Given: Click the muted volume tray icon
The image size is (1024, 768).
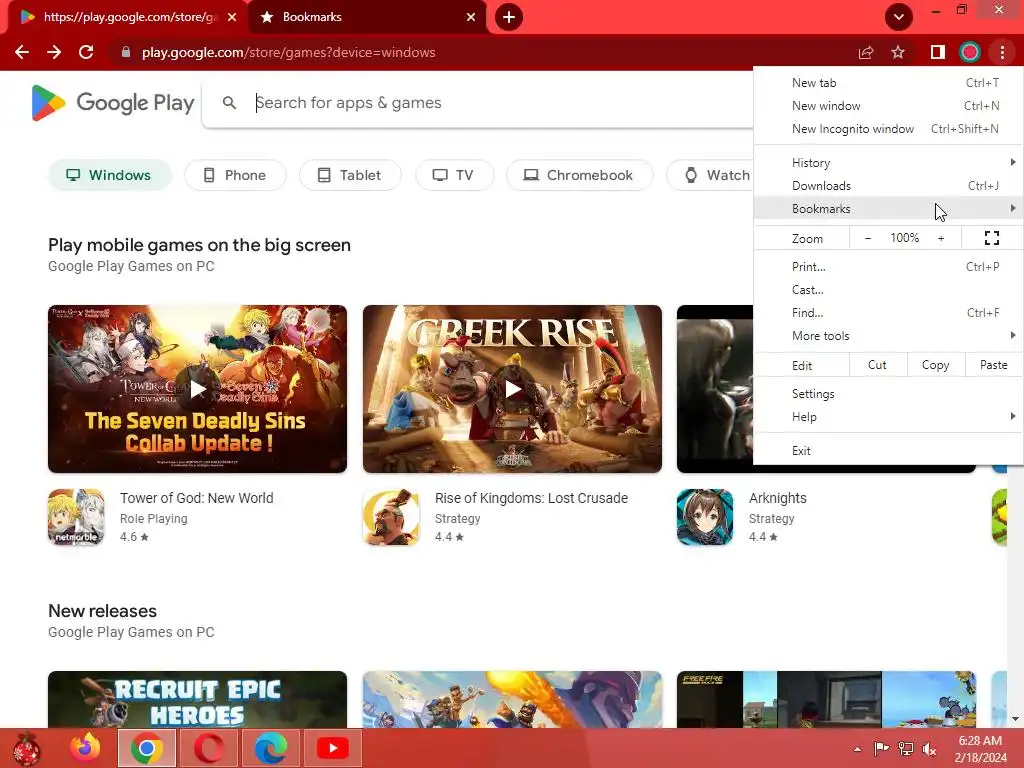Looking at the screenshot, I should [929, 749].
